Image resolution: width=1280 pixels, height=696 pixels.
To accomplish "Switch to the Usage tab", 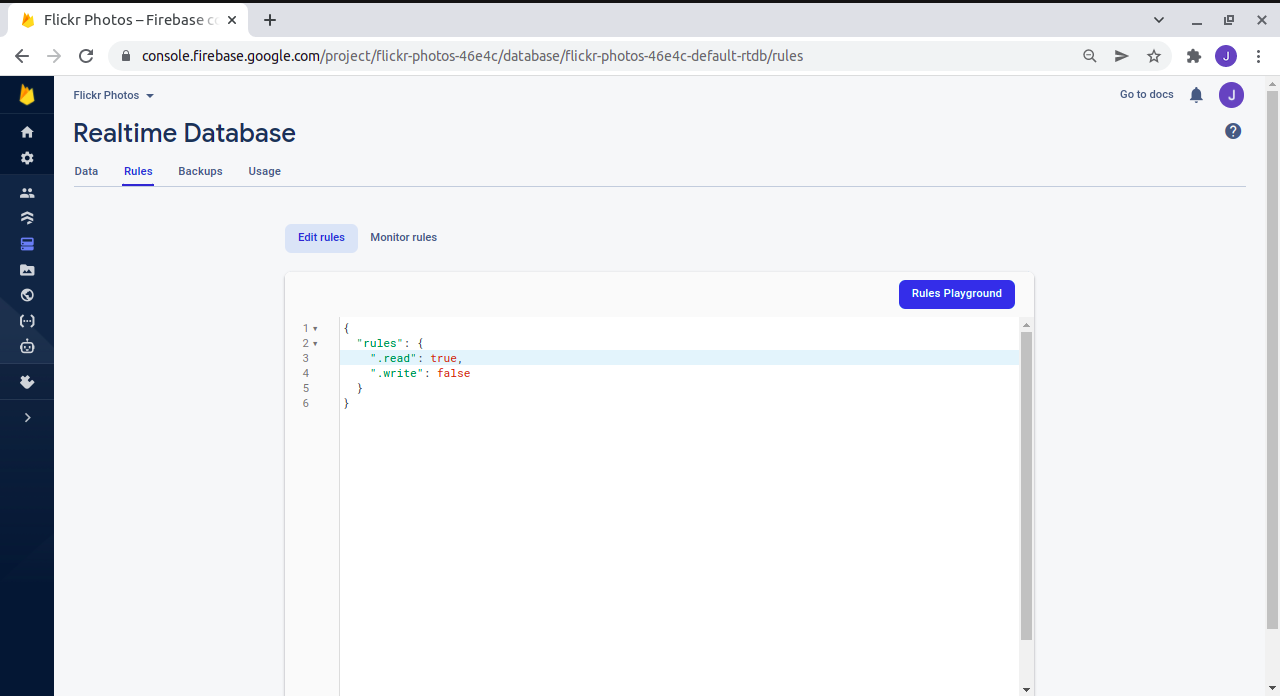I will (x=264, y=171).
